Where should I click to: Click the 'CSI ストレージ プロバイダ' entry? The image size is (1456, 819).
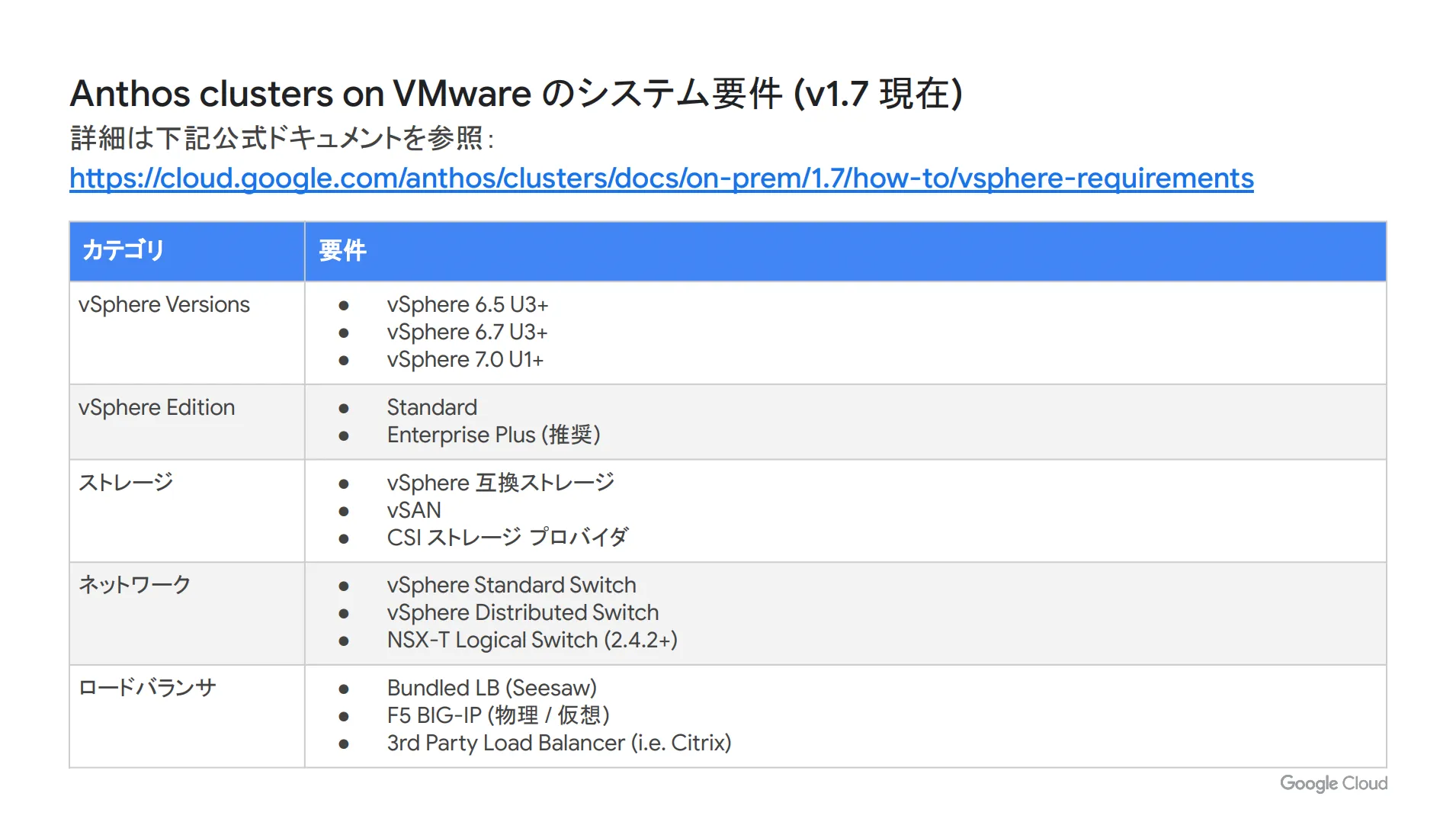(508, 538)
